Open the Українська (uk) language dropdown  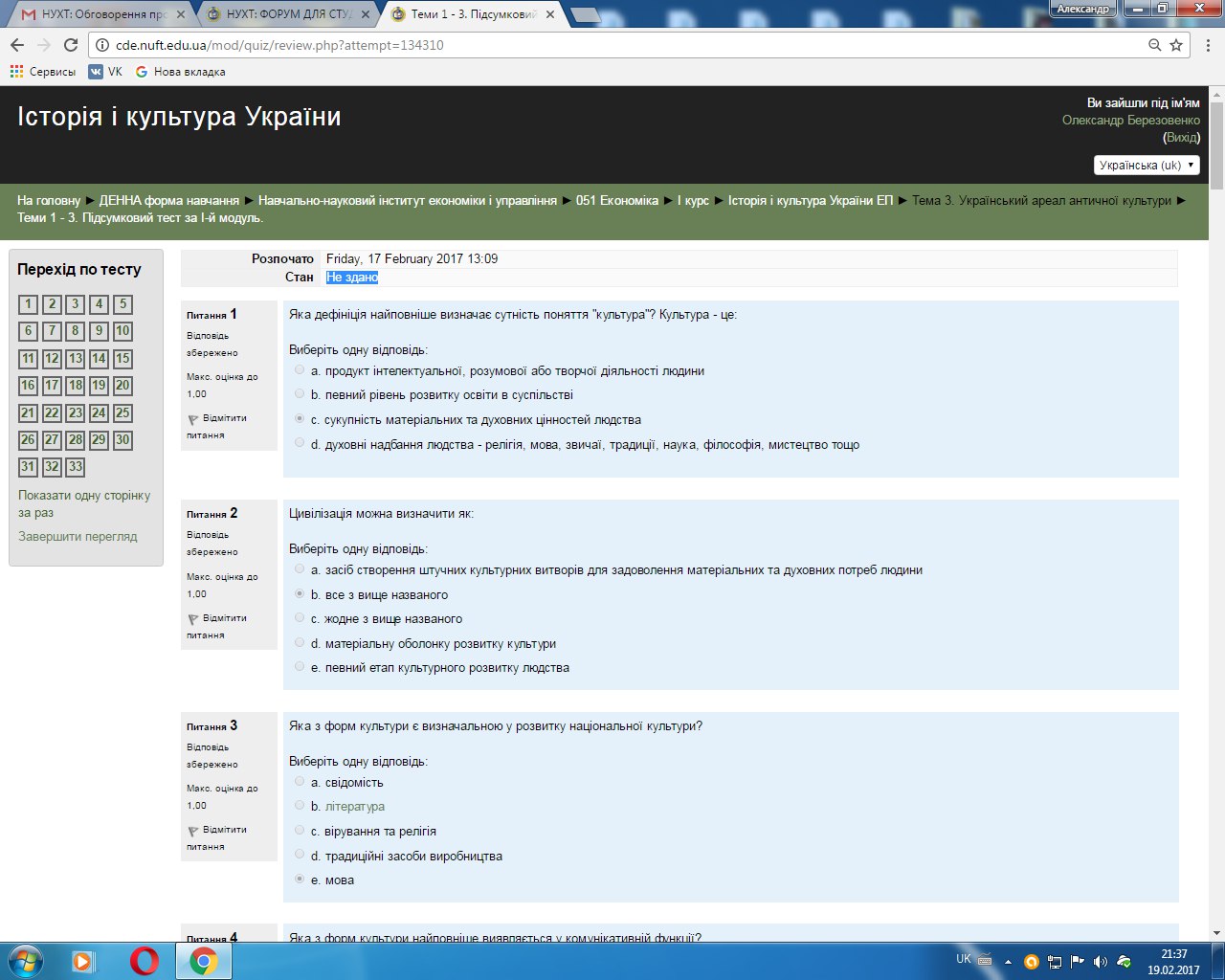click(x=1147, y=166)
